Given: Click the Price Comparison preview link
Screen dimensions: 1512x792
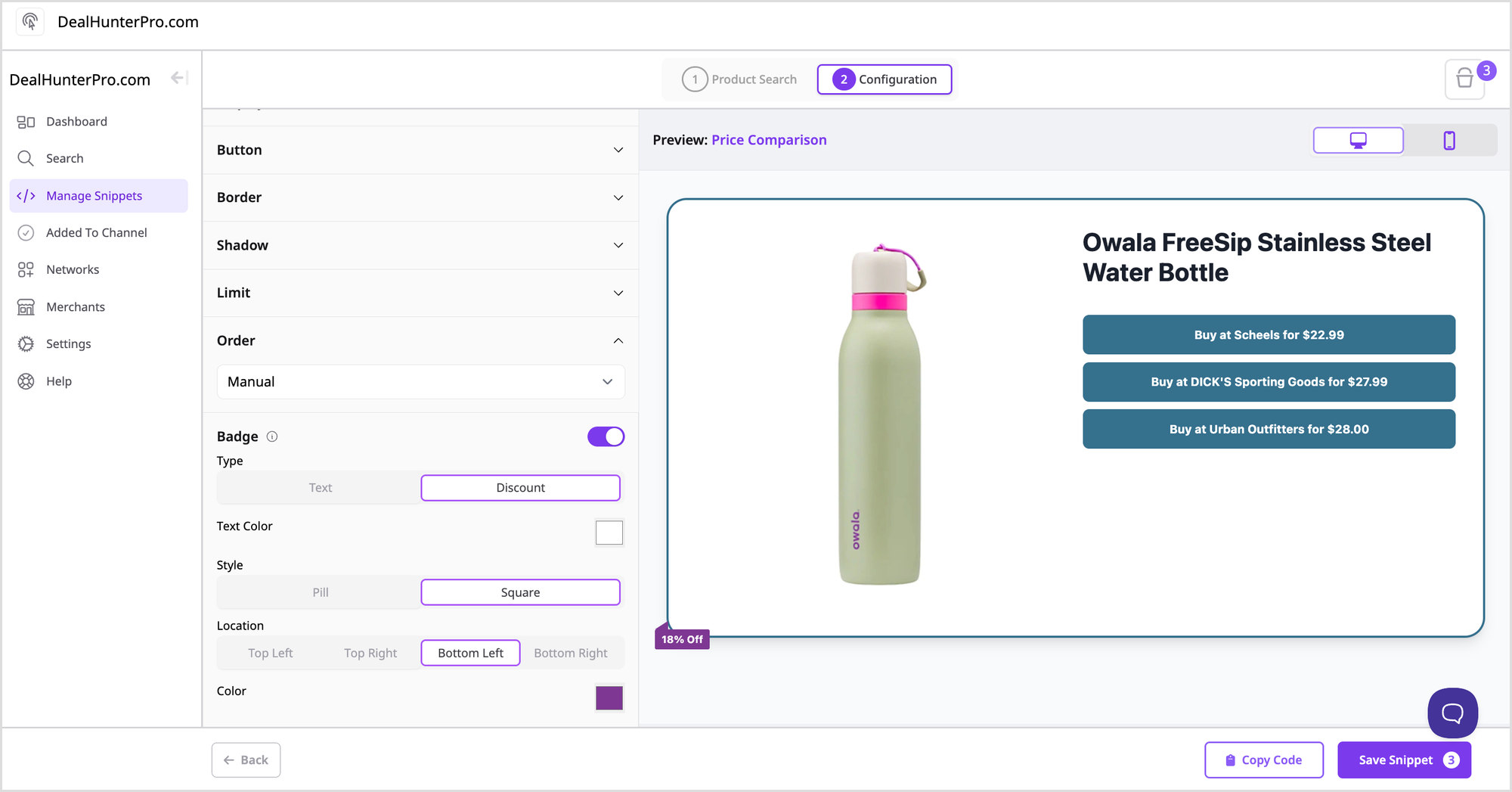Looking at the screenshot, I should 769,140.
